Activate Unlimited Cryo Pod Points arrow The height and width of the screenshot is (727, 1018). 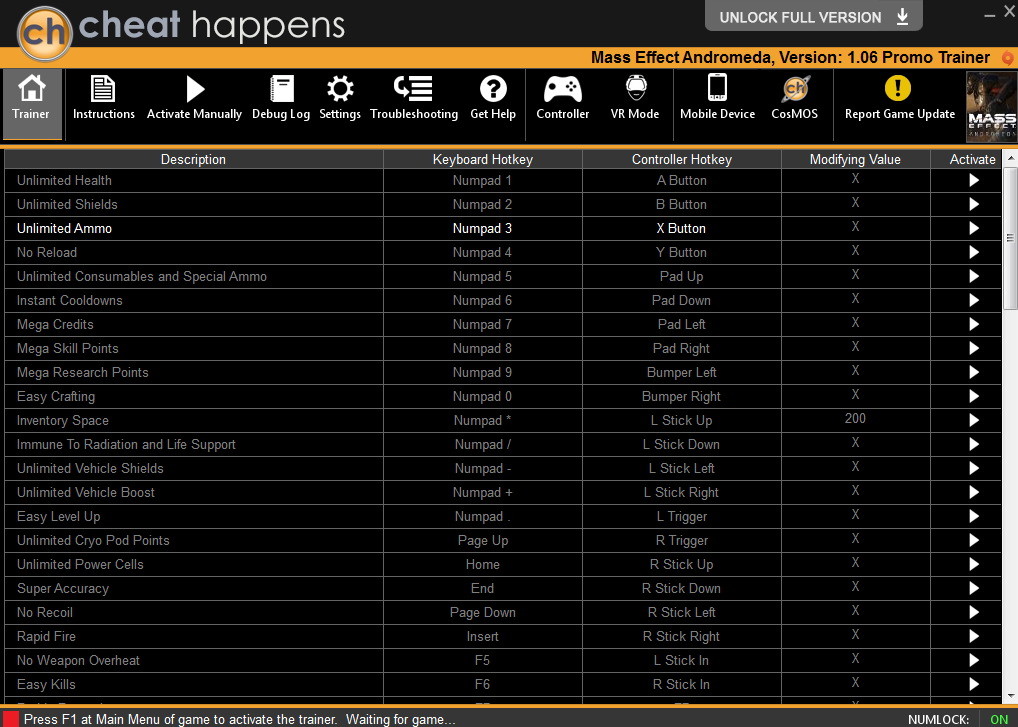coord(974,541)
